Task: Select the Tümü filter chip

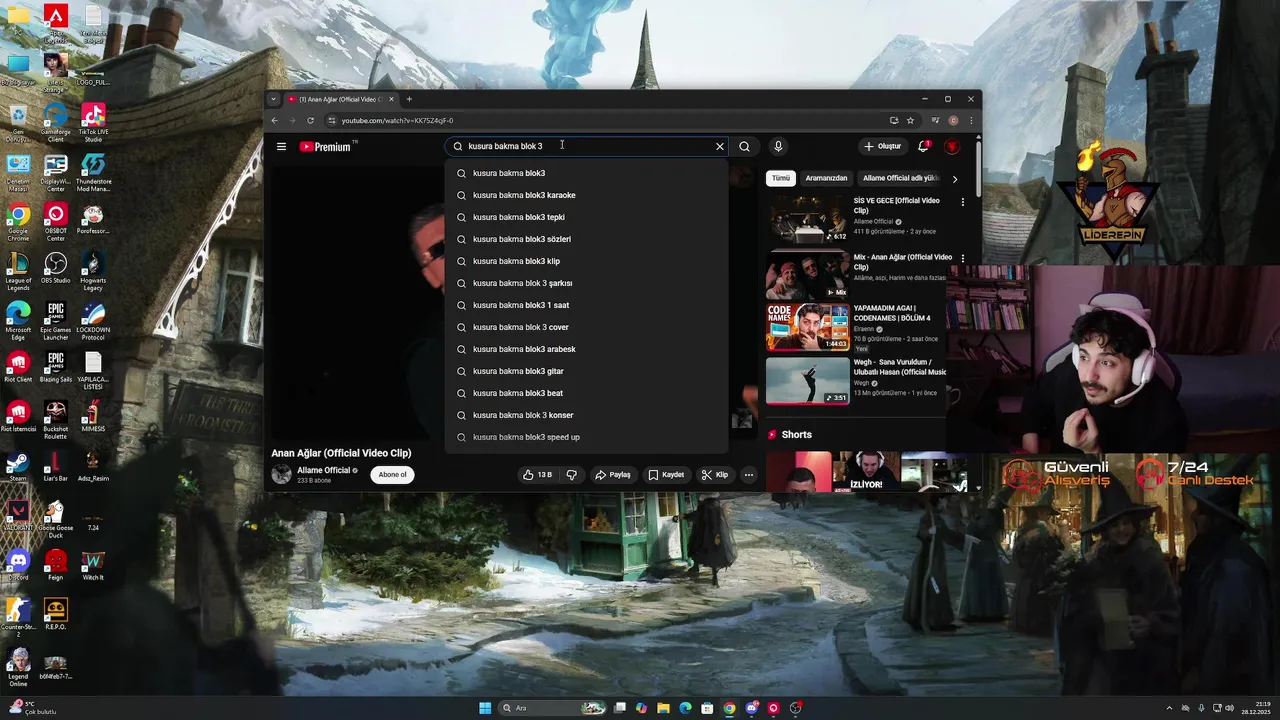Action: coord(780,178)
